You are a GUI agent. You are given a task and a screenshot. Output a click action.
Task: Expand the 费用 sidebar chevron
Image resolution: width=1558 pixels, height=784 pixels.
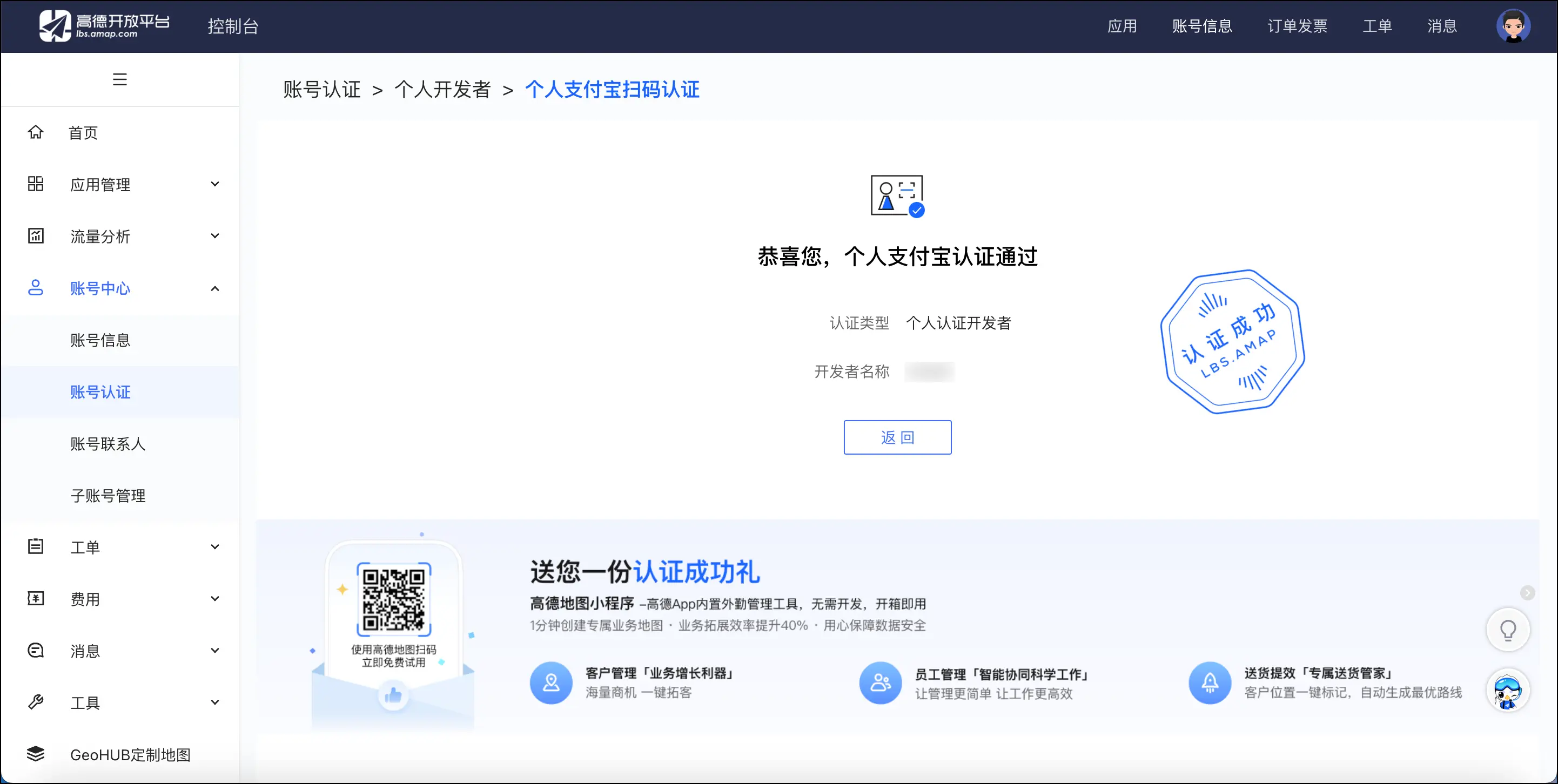click(214, 598)
